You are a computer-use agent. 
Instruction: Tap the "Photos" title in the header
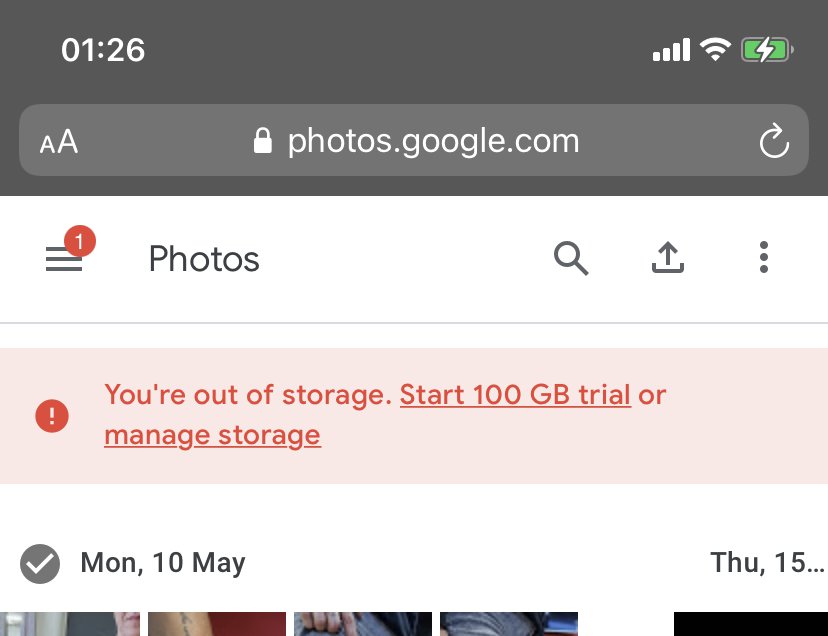pyautogui.click(x=204, y=260)
